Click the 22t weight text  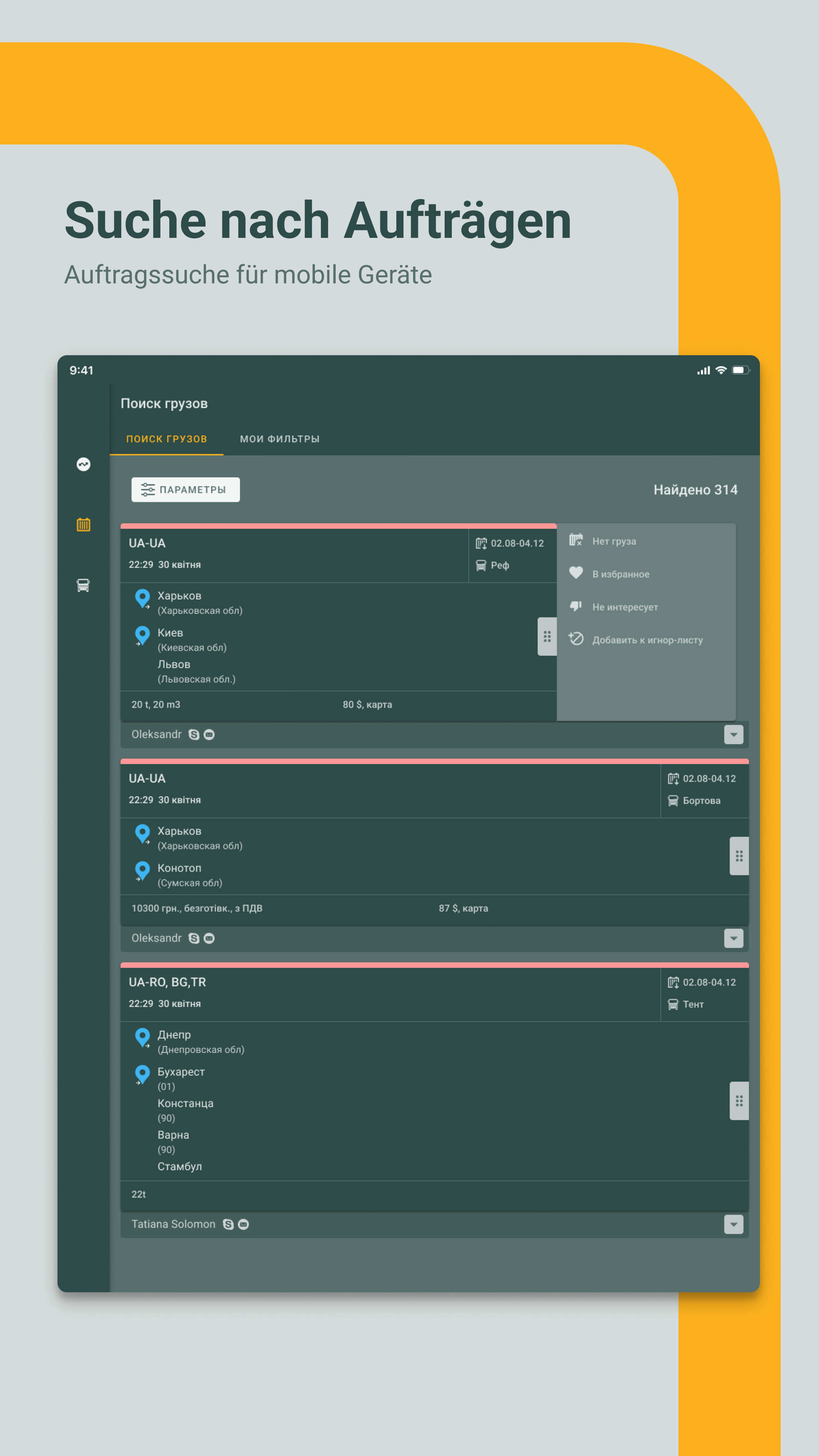pos(138,1194)
